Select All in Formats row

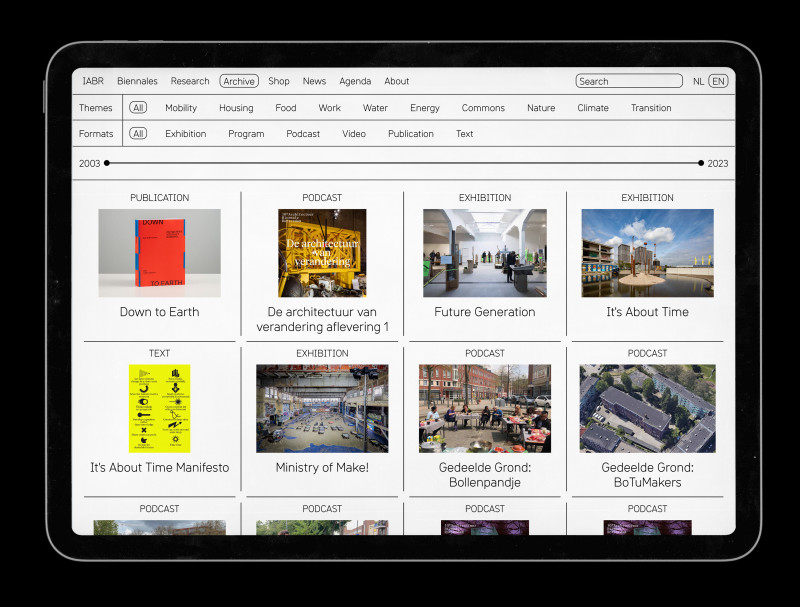pos(138,134)
